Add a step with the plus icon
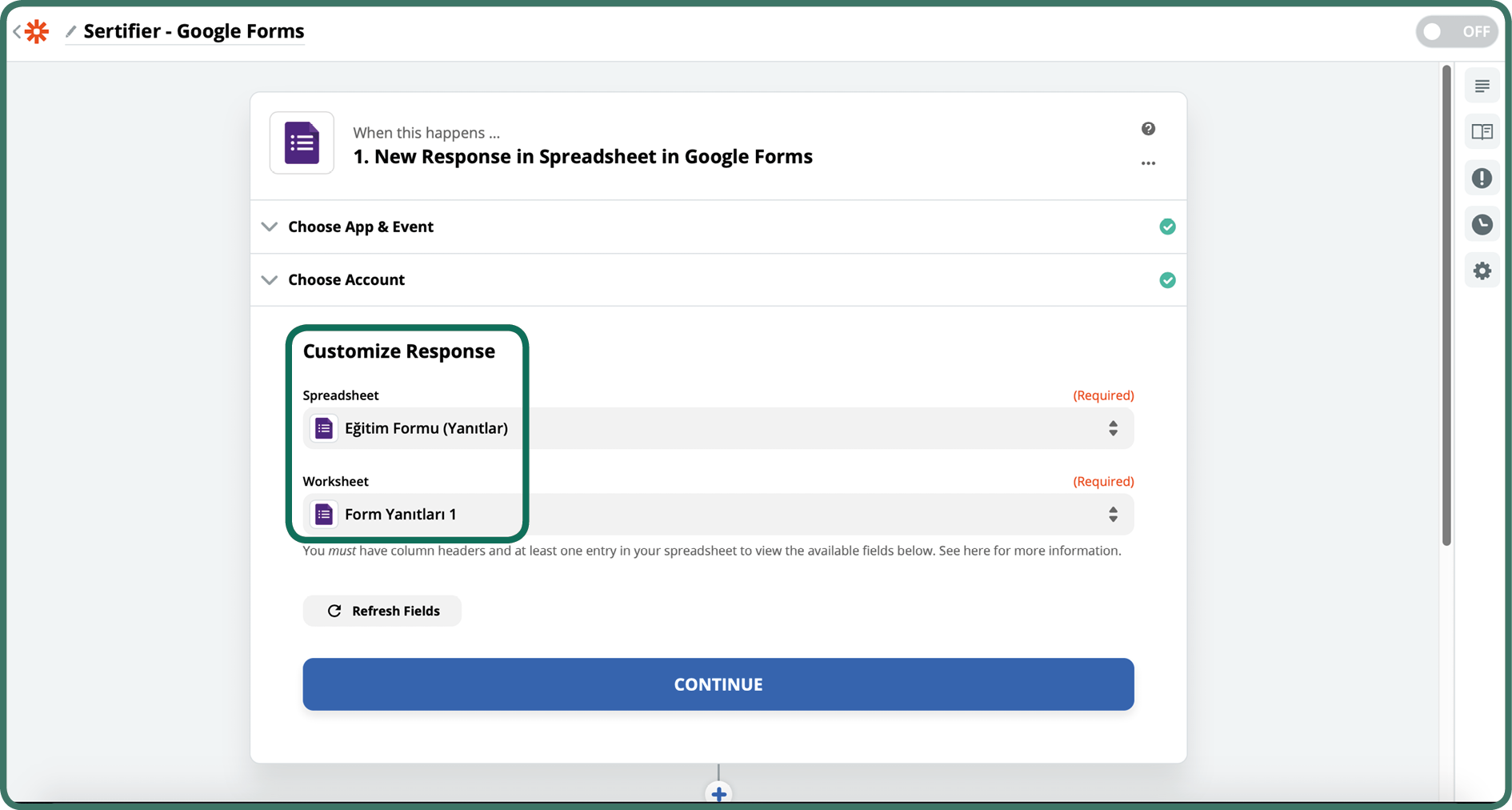 pyautogui.click(x=718, y=794)
